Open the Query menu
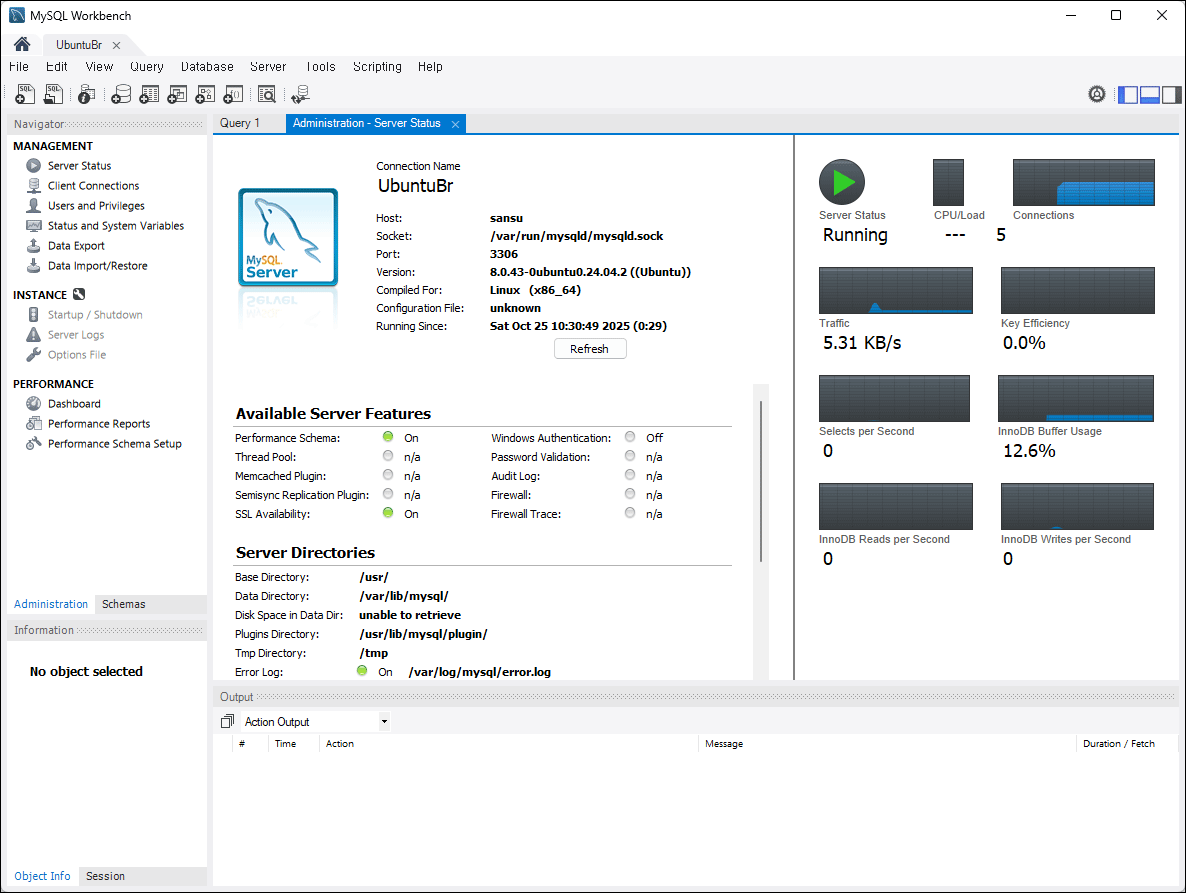Screen dimensions: 1186x893 tap(147, 67)
